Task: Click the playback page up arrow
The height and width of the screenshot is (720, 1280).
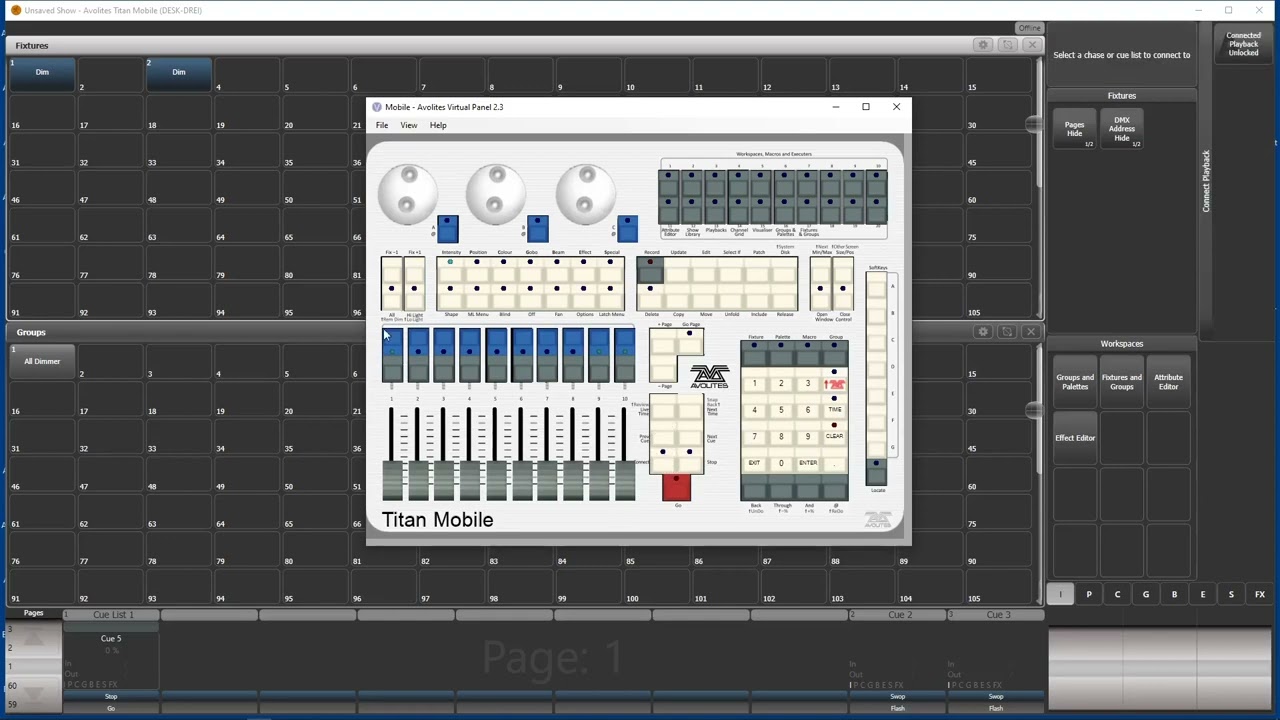Action: [x=33, y=637]
